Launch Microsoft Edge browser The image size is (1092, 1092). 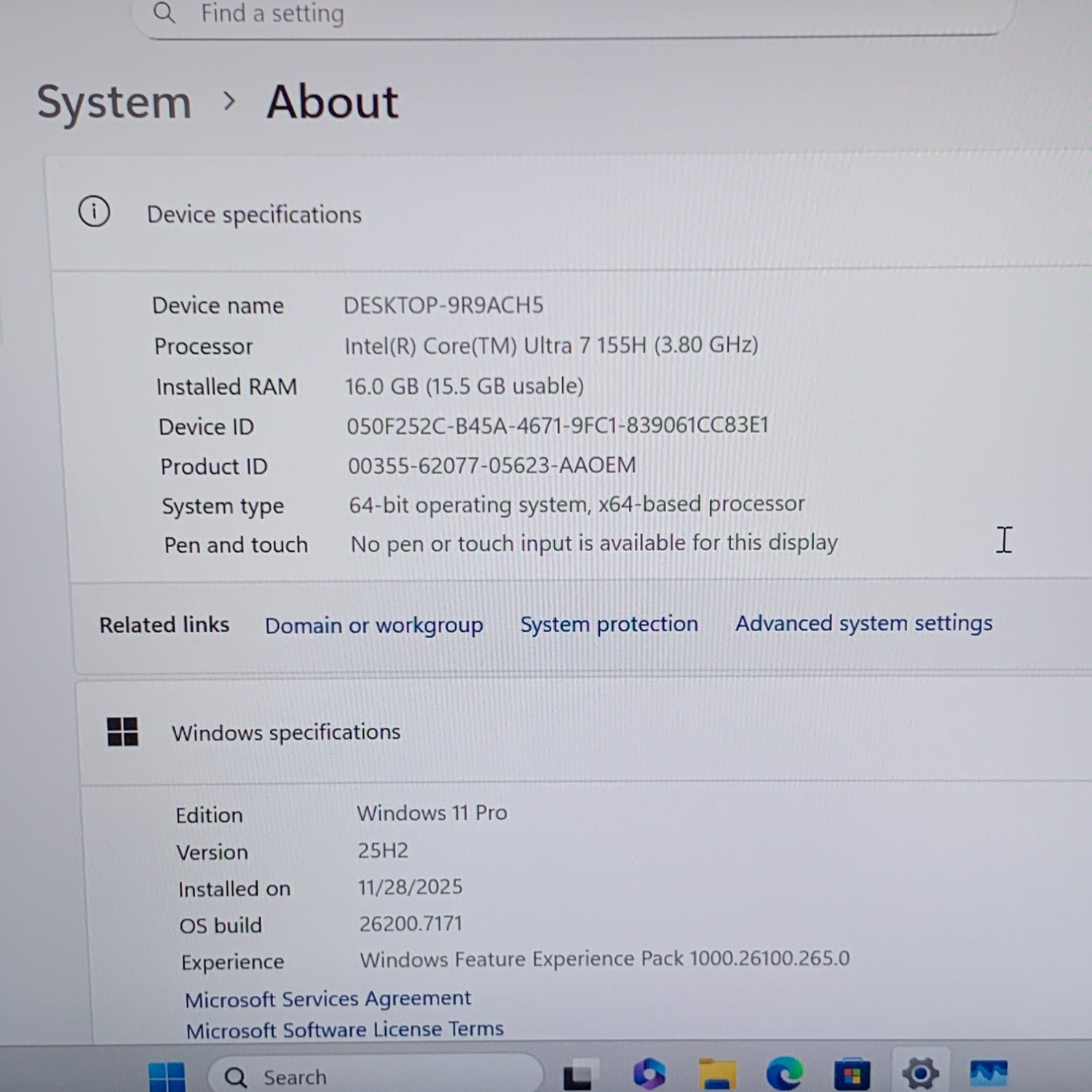784,1074
